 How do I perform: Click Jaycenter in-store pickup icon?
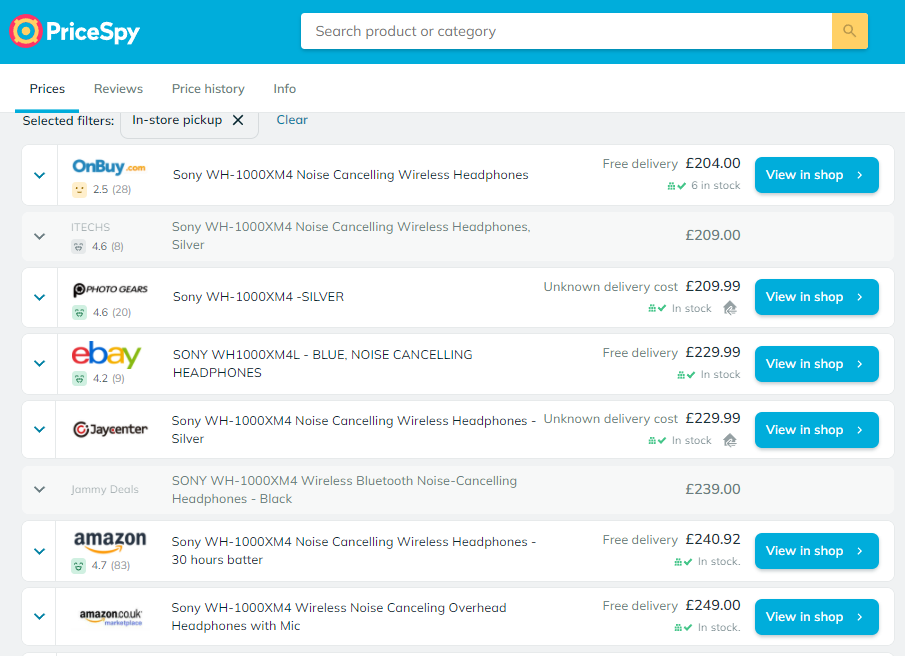click(730, 440)
